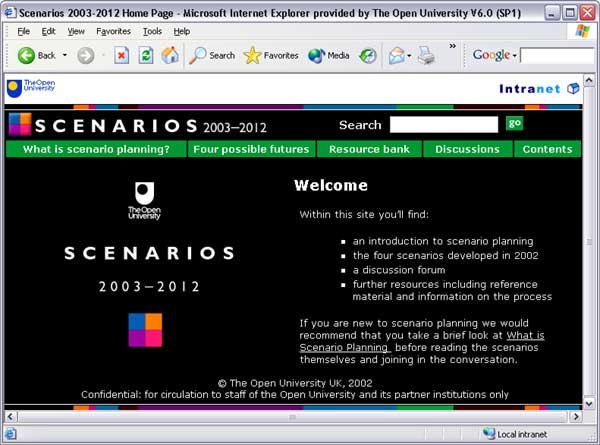The height and width of the screenshot is (445, 600).
Task: Expand the Mail button dropdown arrow
Action: [x=408, y=56]
